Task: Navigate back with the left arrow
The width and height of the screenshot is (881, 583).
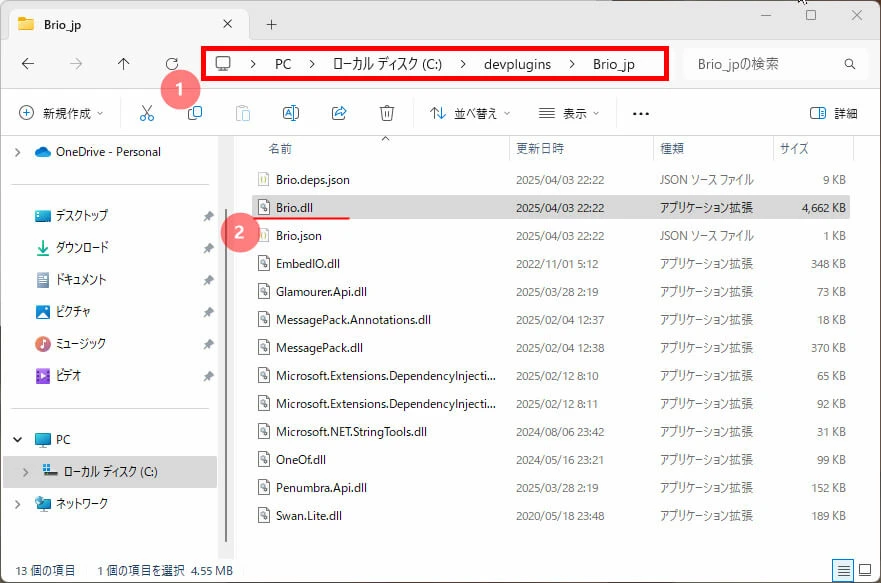Action: (28, 63)
